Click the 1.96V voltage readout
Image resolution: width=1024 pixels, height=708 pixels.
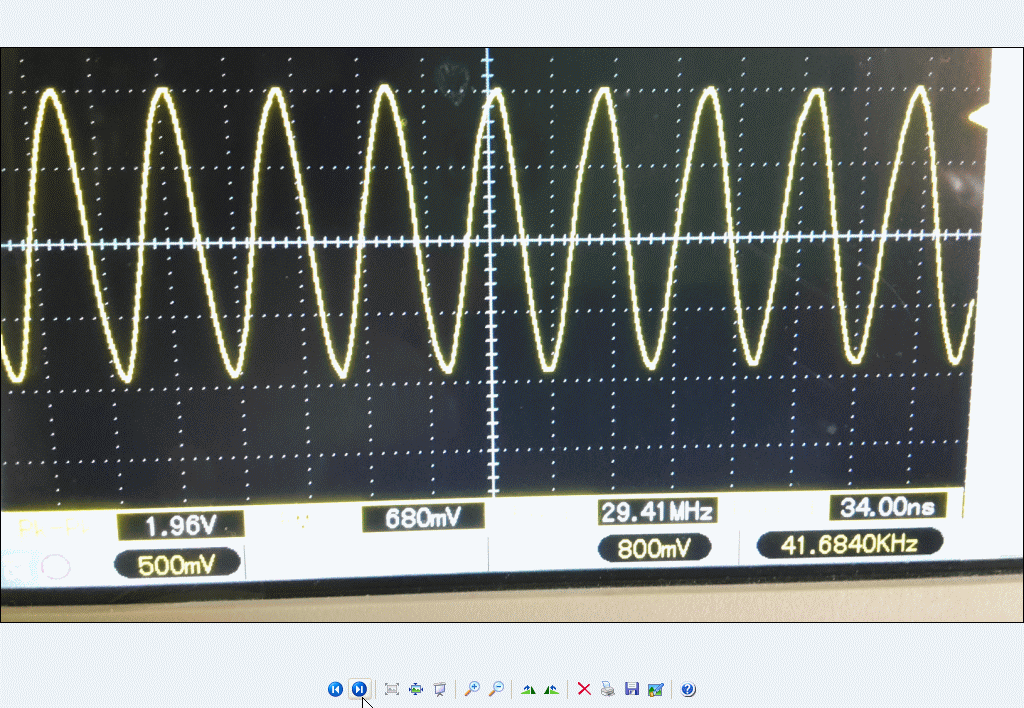point(180,525)
